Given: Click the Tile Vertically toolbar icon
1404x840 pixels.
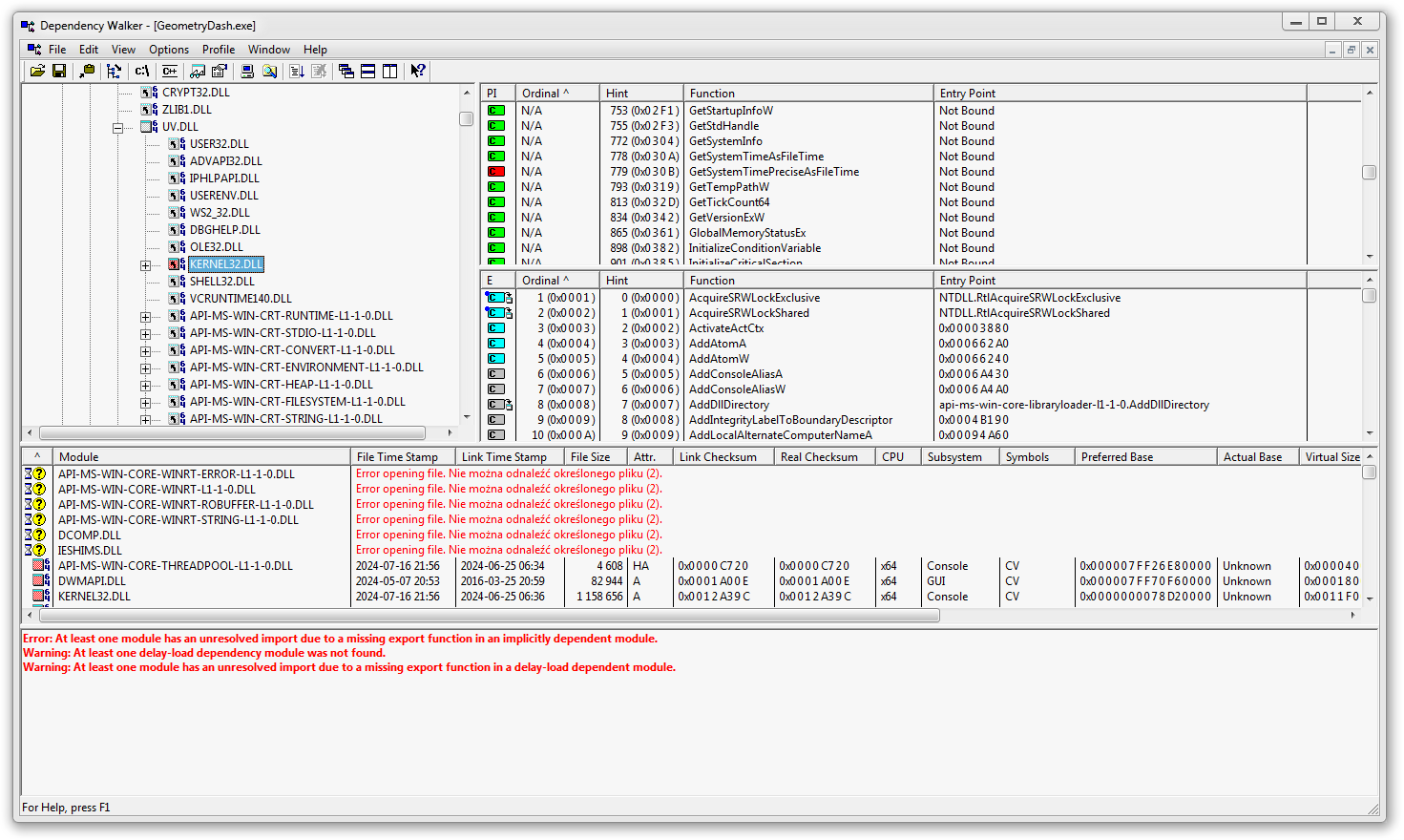Looking at the screenshot, I should pyautogui.click(x=390, y=71).
